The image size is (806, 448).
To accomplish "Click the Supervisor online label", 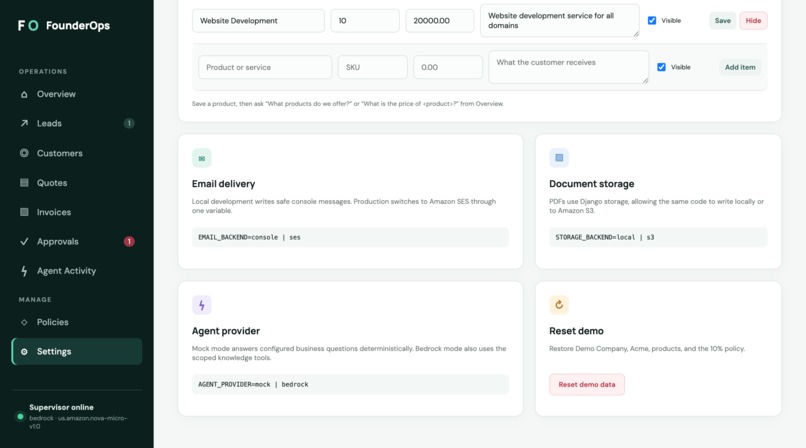I will (x=61, y=407).
